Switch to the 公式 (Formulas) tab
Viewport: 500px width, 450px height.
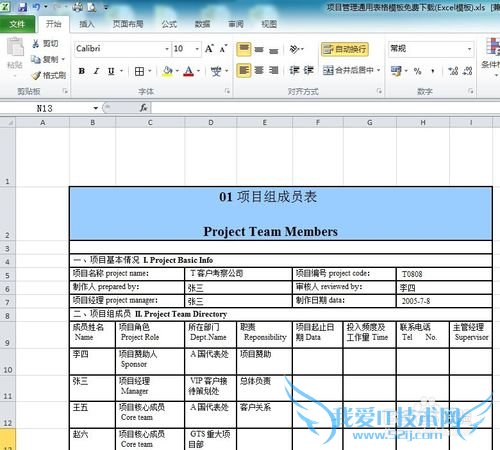169,24
